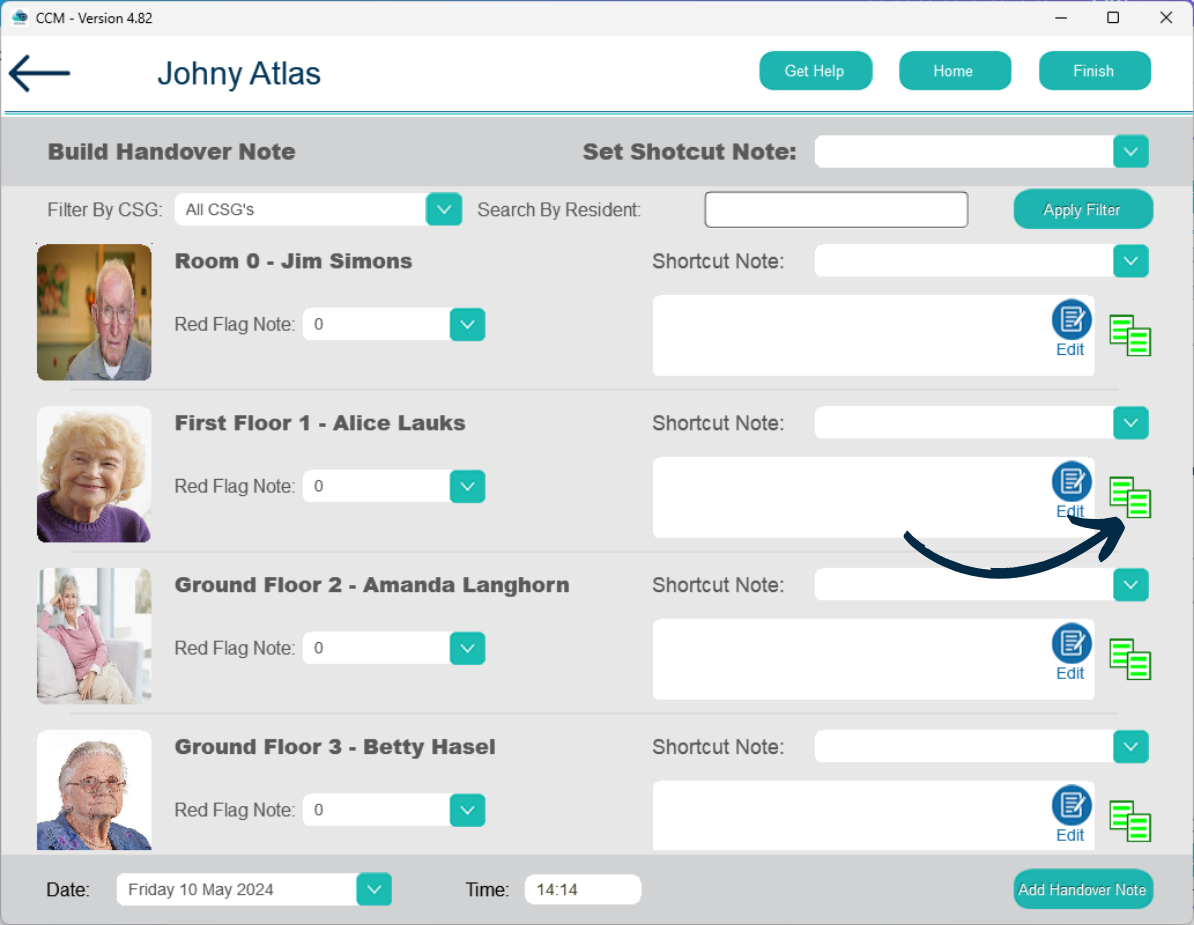Click the Get Help button

pos(815,71)
